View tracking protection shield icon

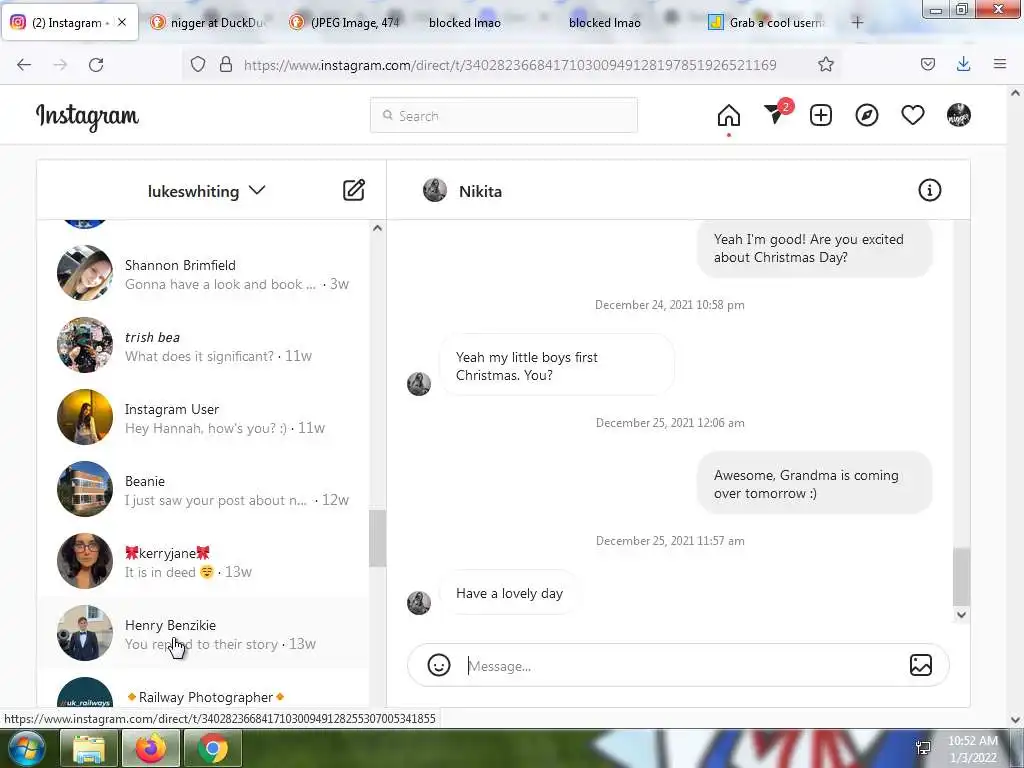198,64
